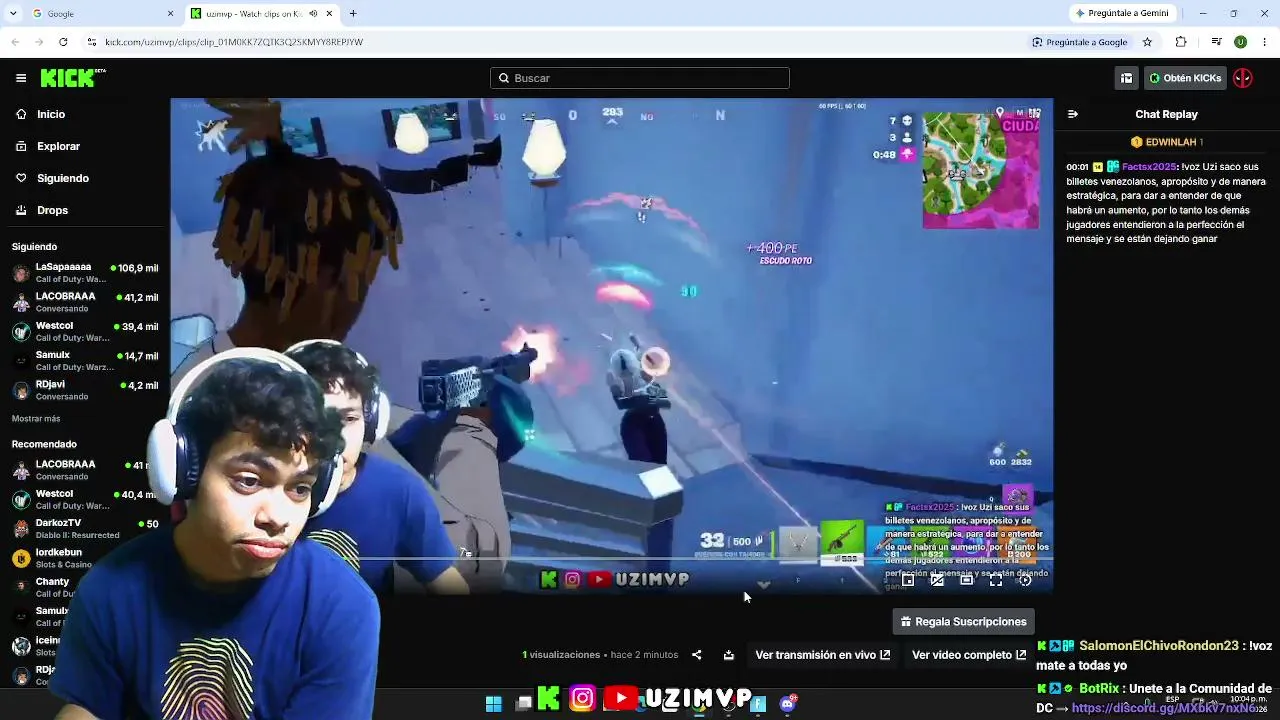Image resolution: width=1280 pixels, height=720 pixels.
Task: Open Drops in the sidebar
Action: [53, 210]
